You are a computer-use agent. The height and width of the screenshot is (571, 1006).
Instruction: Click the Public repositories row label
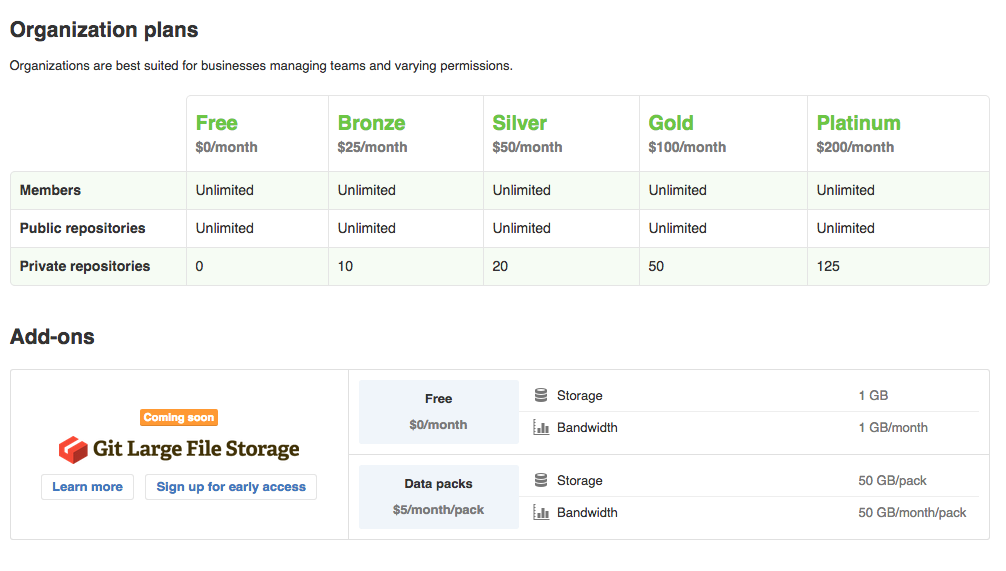pyautogui.click(x=82, y=229)
